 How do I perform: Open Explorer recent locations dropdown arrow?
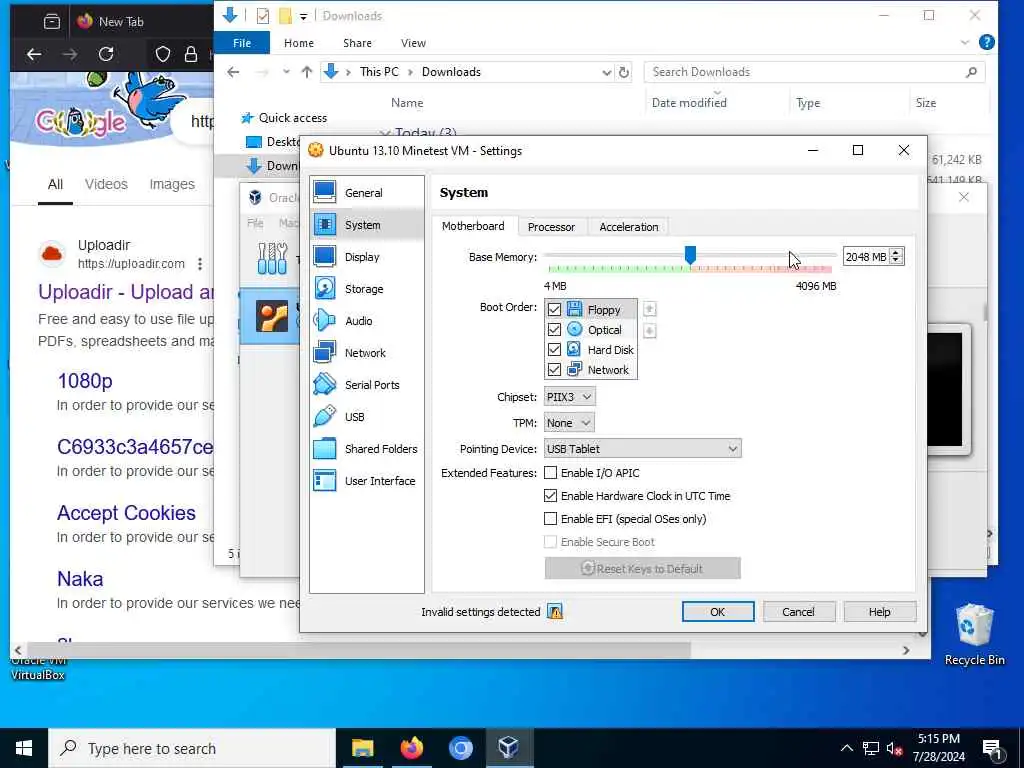pyautogui.click(x=286, y=72)
